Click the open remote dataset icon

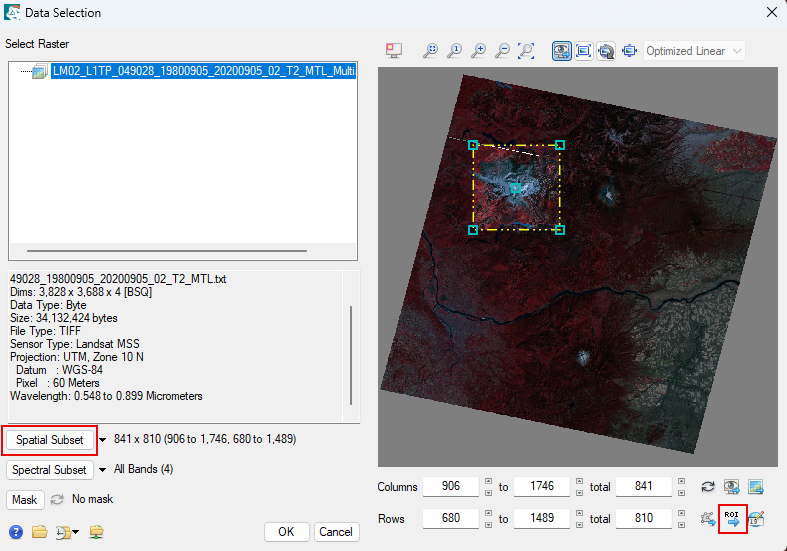click(x=96, y=532)
